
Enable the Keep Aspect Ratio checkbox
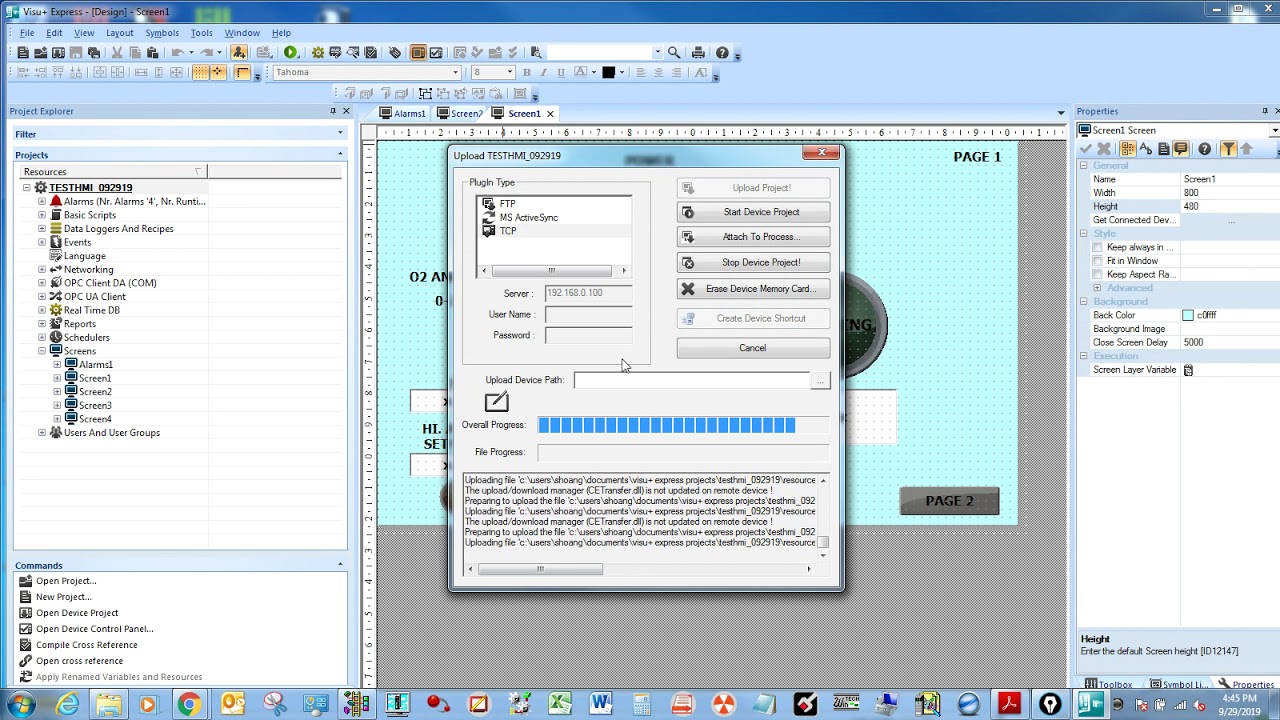[1097, 274]
